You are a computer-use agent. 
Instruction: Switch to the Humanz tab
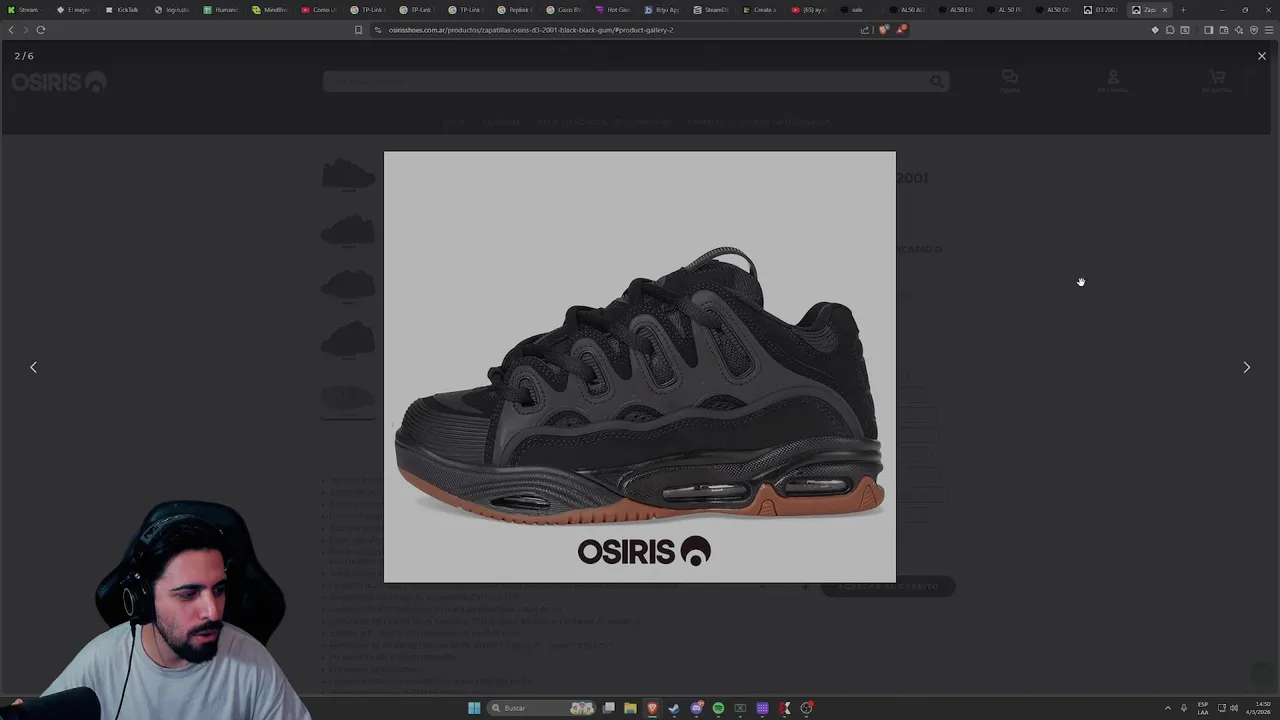(x=220, y=10)
